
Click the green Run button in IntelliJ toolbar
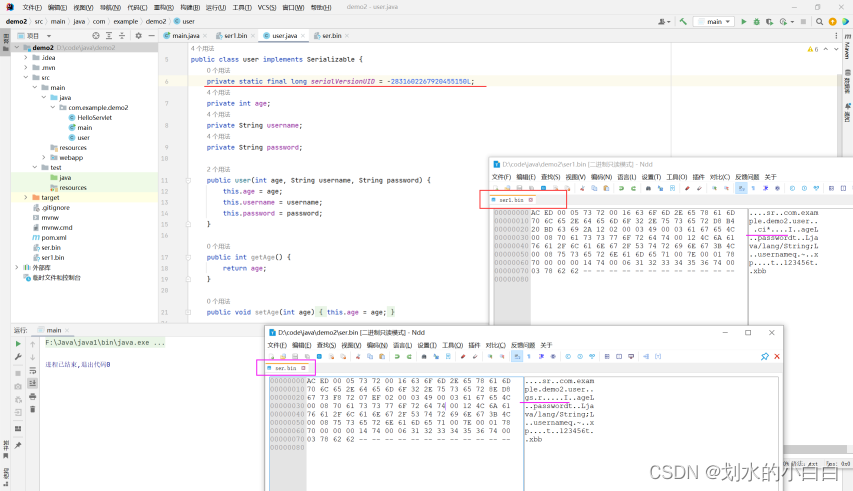[x=744, y=22]
